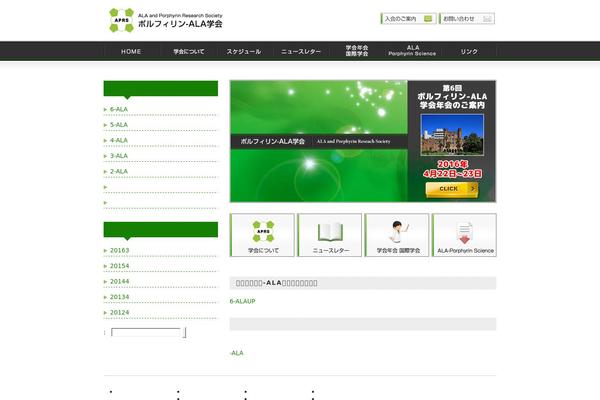The width and height of the screenshot is (600, 400).
Task: Click the green ポルフィリン-ALA学会 banner image
Action: [x=319, y=141]
